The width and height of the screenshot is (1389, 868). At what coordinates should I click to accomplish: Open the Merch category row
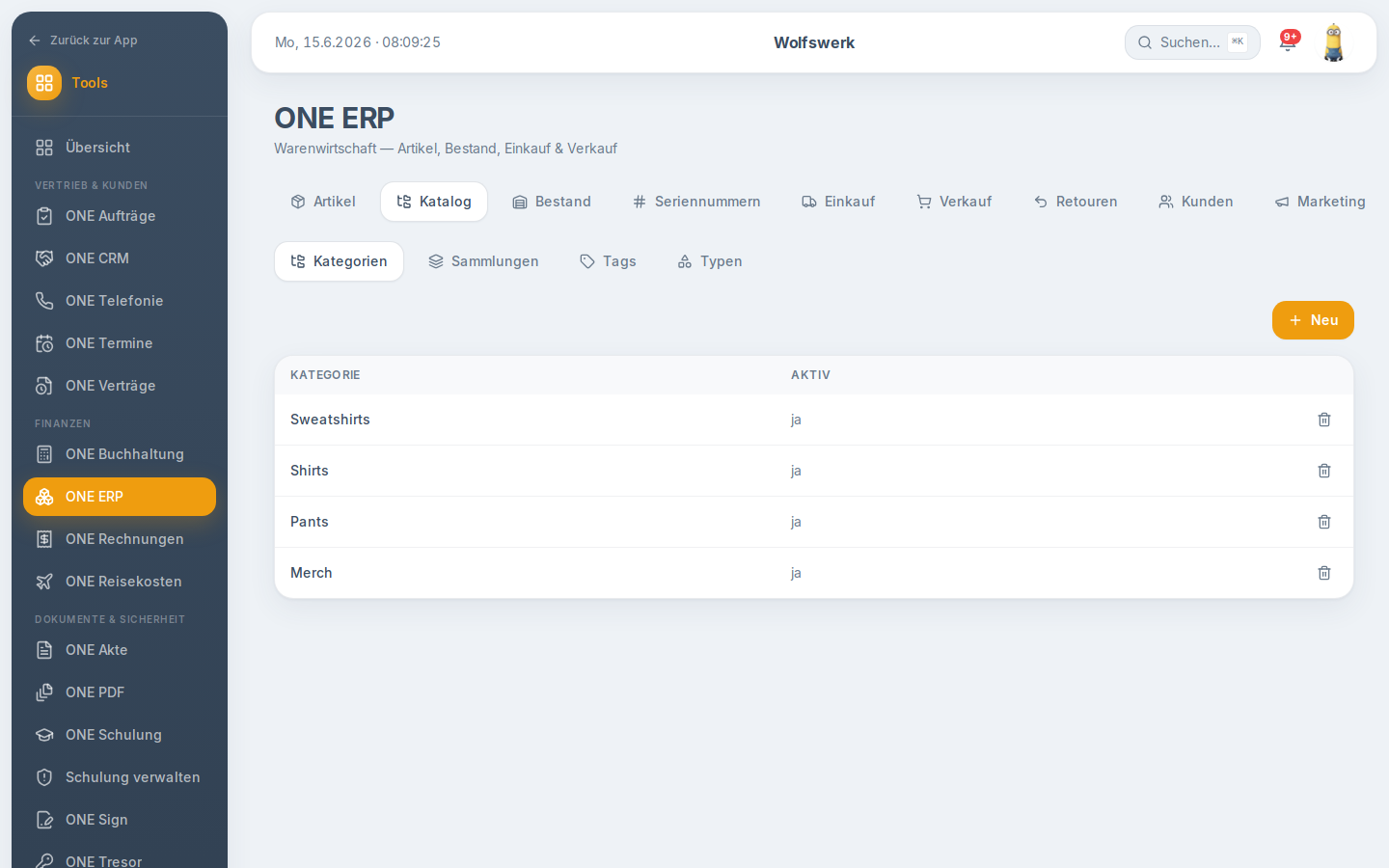point(814,573)
